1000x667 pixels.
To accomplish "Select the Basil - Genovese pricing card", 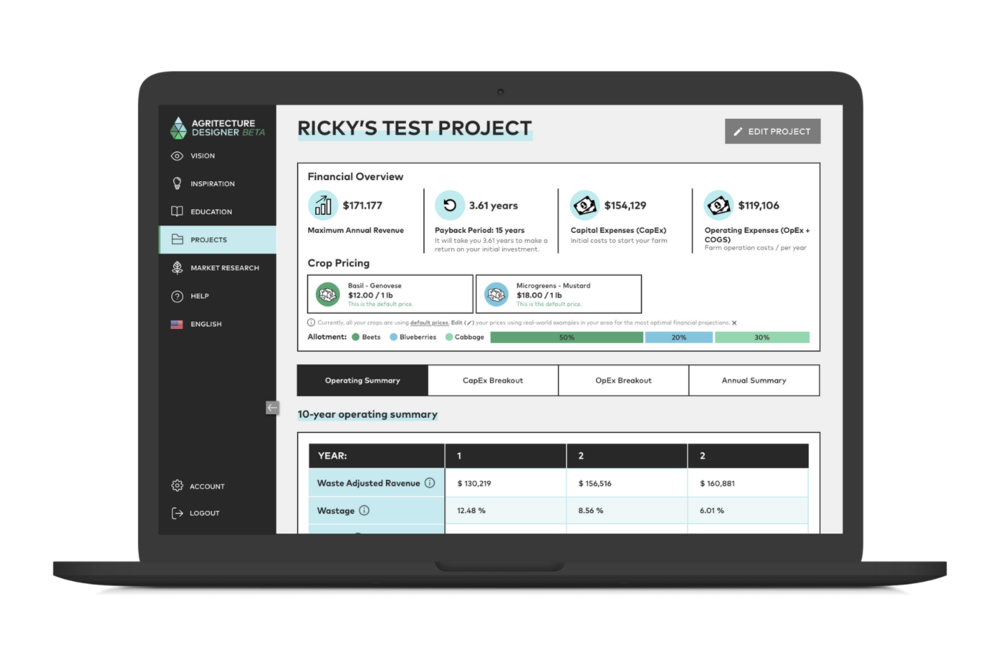I will [x=390, y=294].
